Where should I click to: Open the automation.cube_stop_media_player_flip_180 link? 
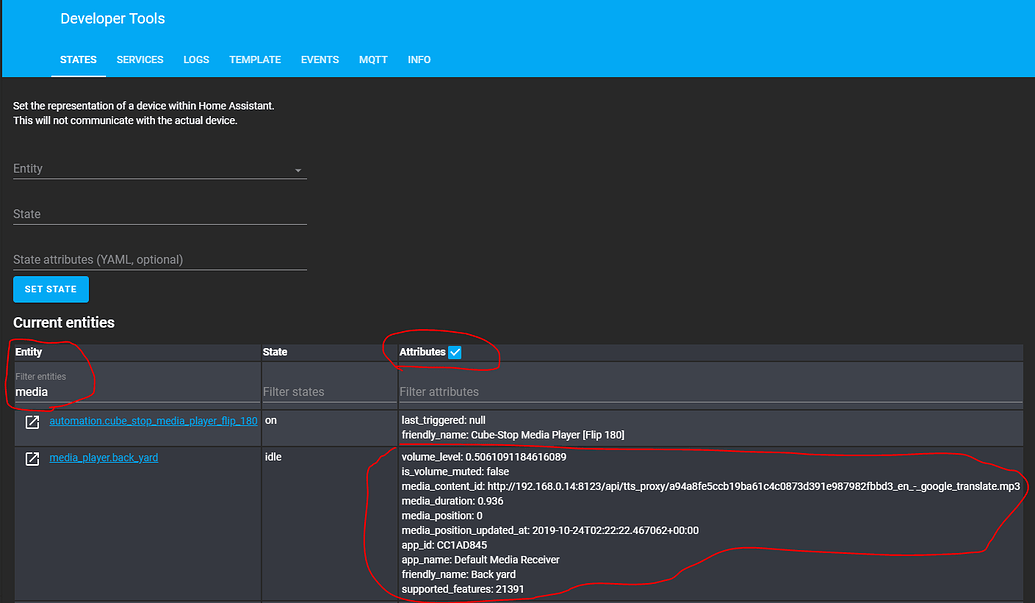[153, 420]
